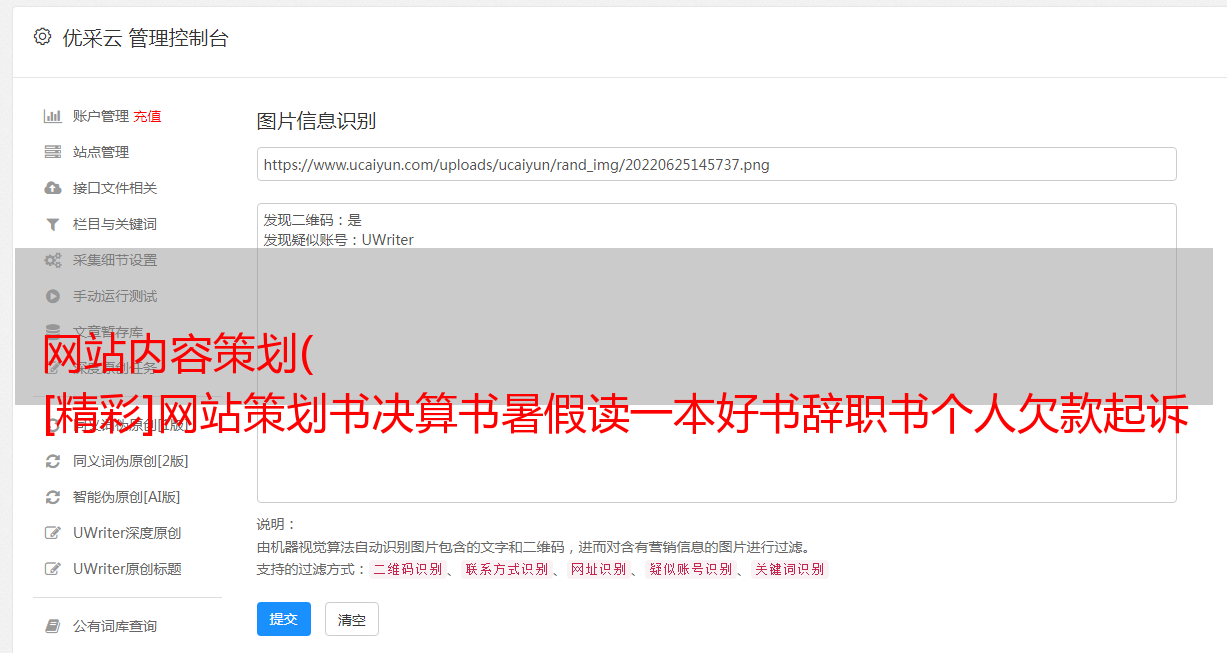Go to UWriter原创标题
1227x653 pixels.
tap(127, 569)
